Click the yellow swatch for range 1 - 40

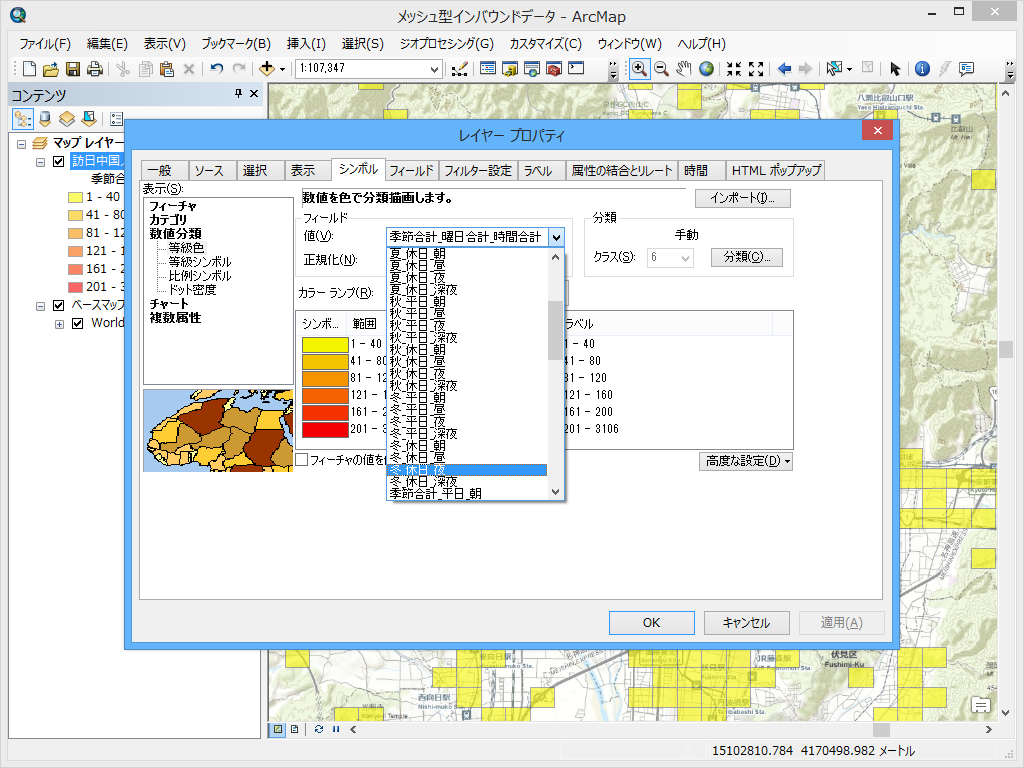click(325, 344)
